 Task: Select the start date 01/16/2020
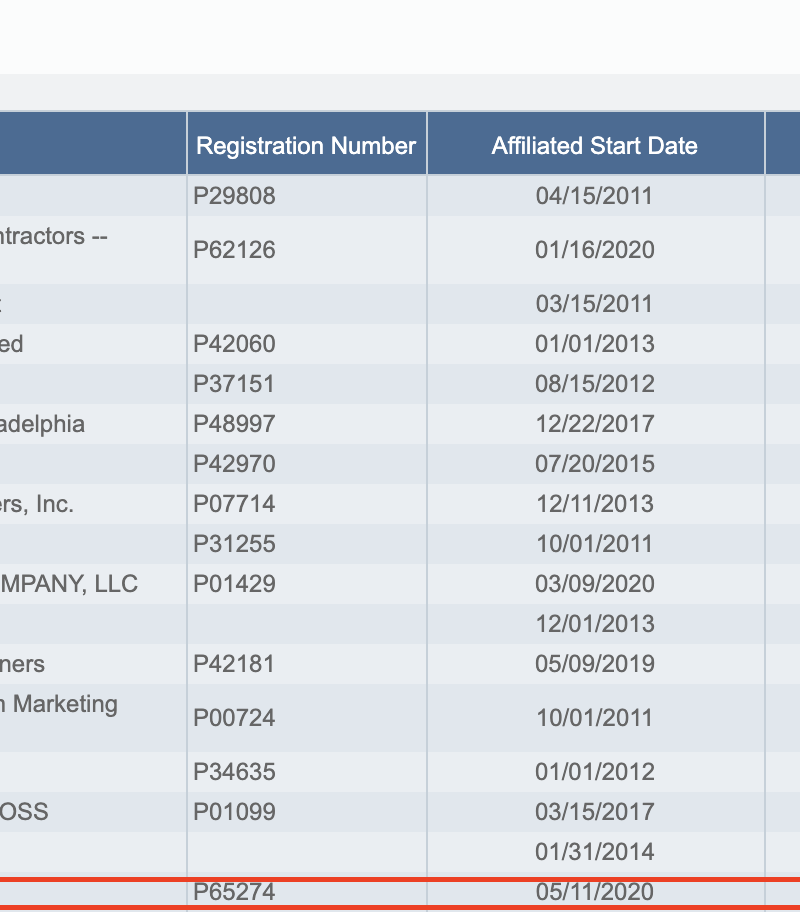[595, 250]
